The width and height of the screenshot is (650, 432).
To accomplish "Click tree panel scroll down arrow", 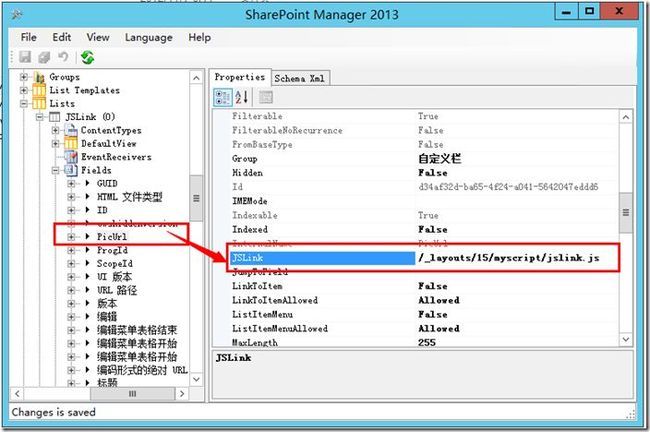I will pos(196,379).
